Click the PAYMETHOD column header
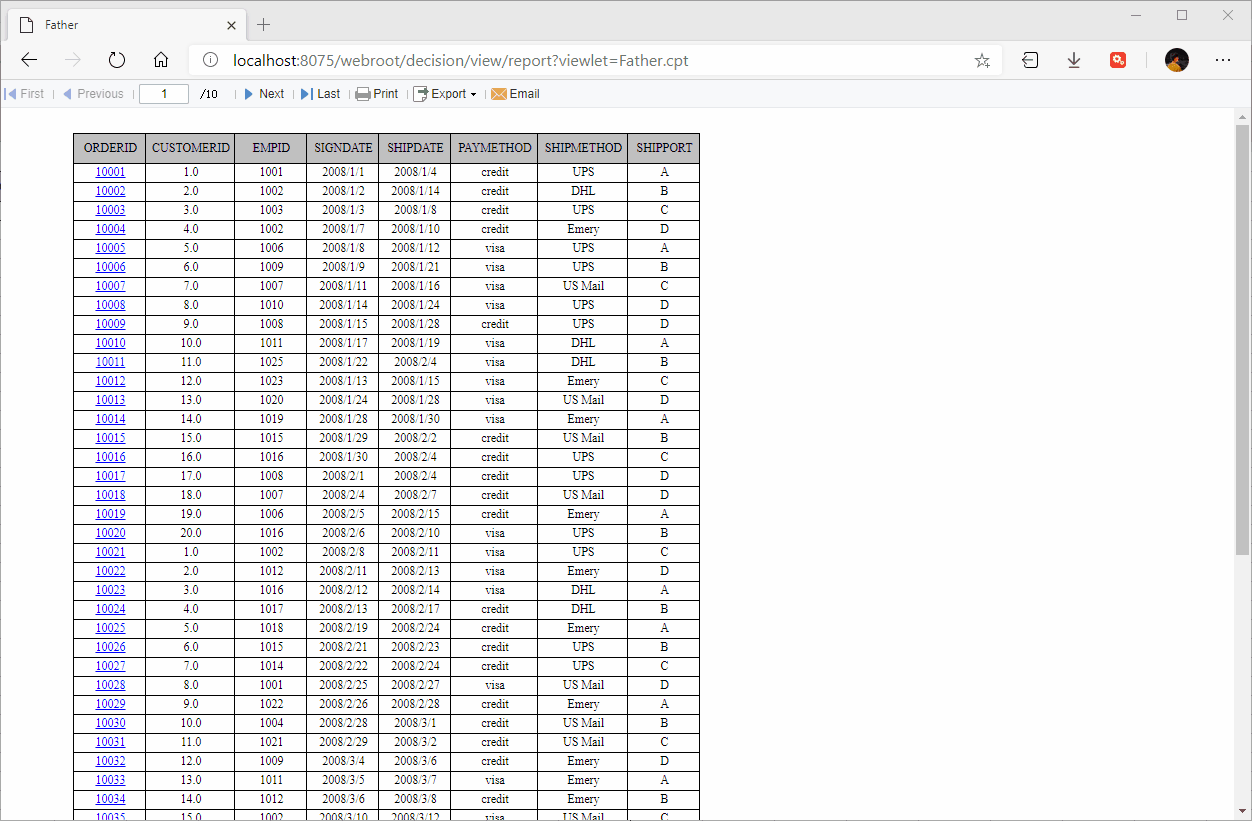The width and height of the screenshot is (1252, 821). (494, 148)
